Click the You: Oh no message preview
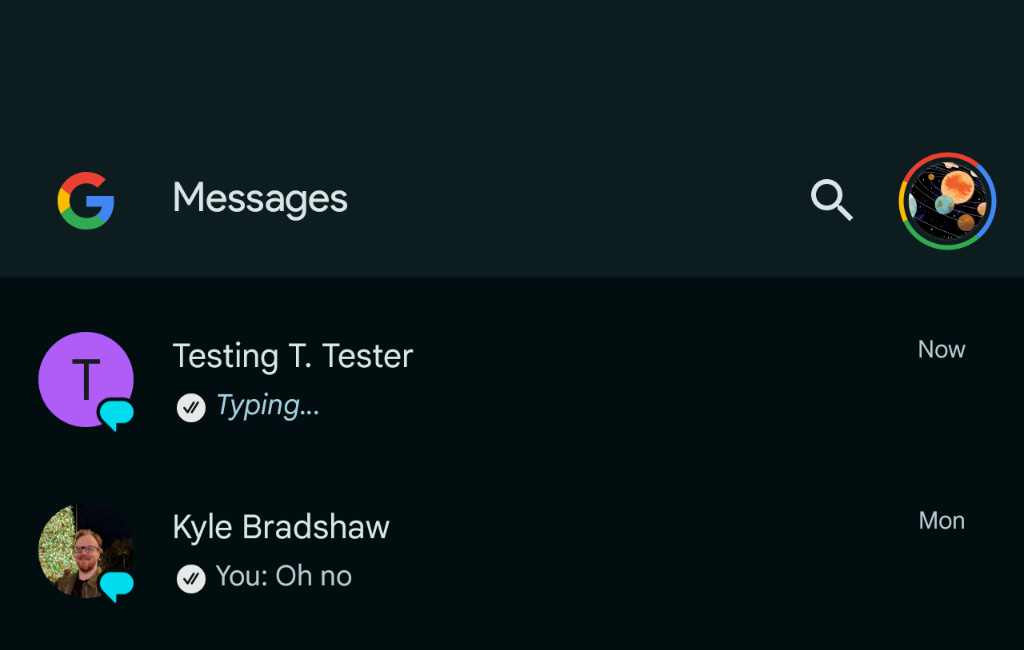This screenshot has height=650, width=1024. click(283, 576)
